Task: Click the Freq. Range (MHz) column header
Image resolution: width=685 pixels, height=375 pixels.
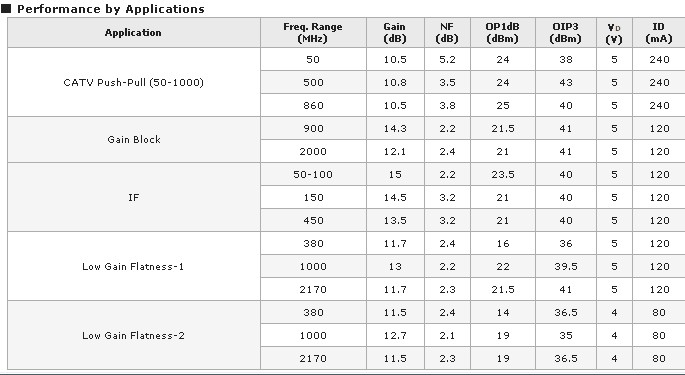Action: [x=313, y=33]
